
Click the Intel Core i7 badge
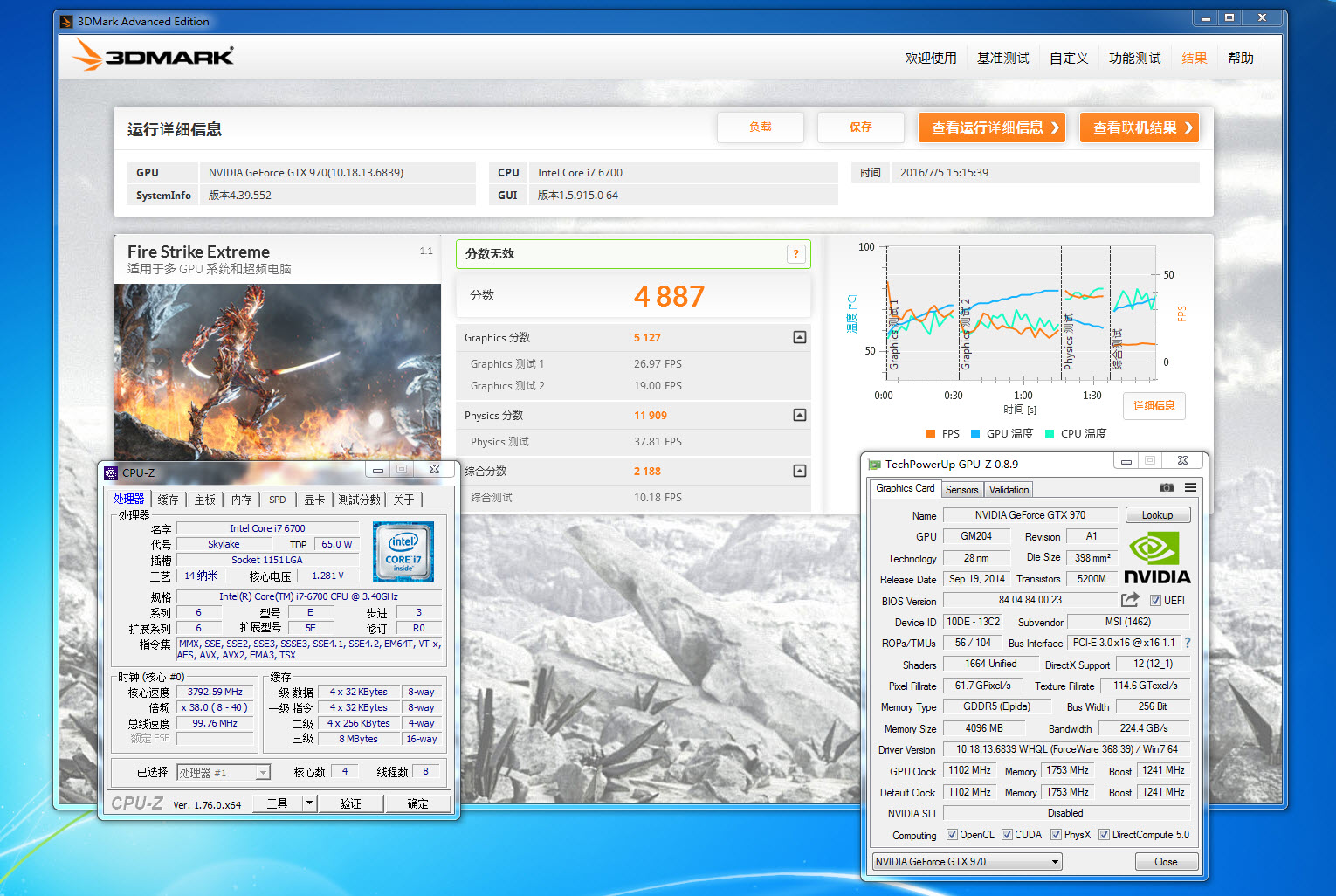[x=403, y=552]
